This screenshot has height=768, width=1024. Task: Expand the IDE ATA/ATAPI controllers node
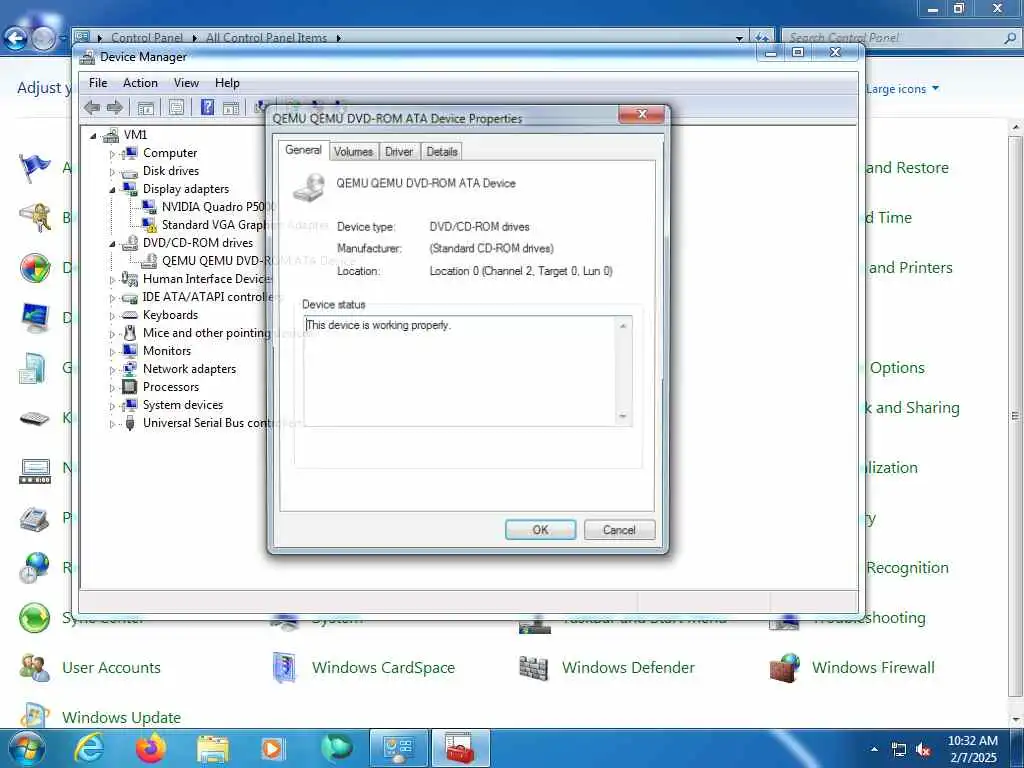point(112,298)
